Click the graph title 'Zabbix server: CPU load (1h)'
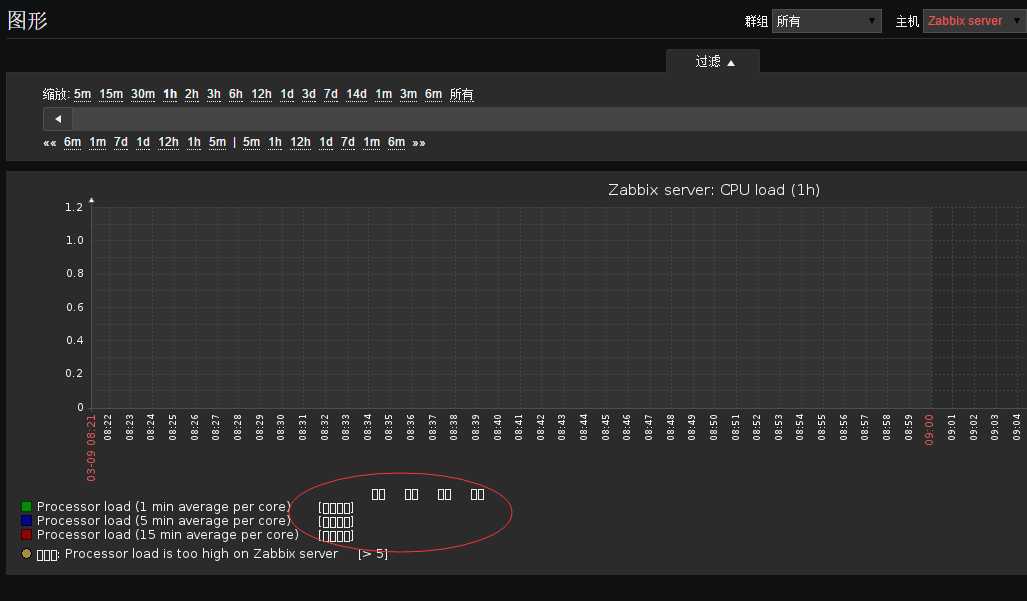The width and height of the screenshot is (1027, 601). coord(714,190)
